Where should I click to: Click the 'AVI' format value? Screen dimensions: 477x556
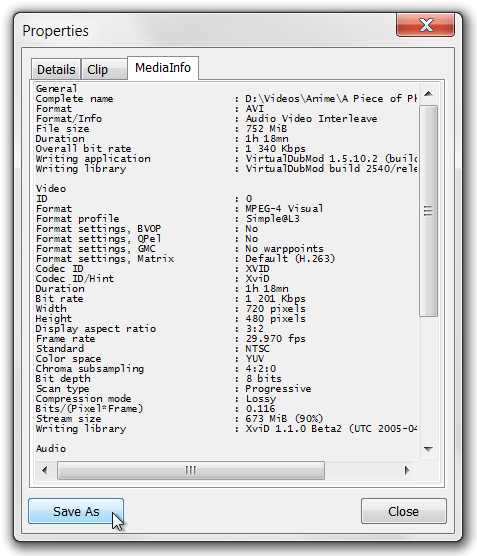254,109
